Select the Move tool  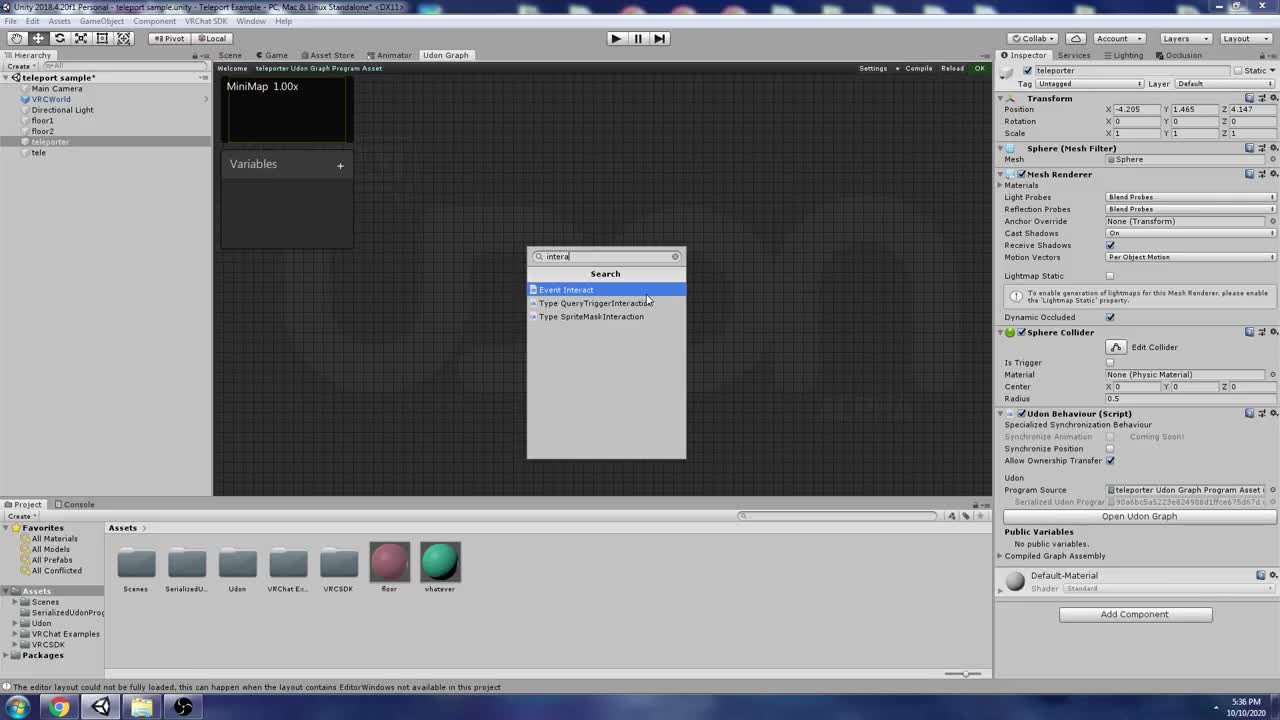pos(37,38)
